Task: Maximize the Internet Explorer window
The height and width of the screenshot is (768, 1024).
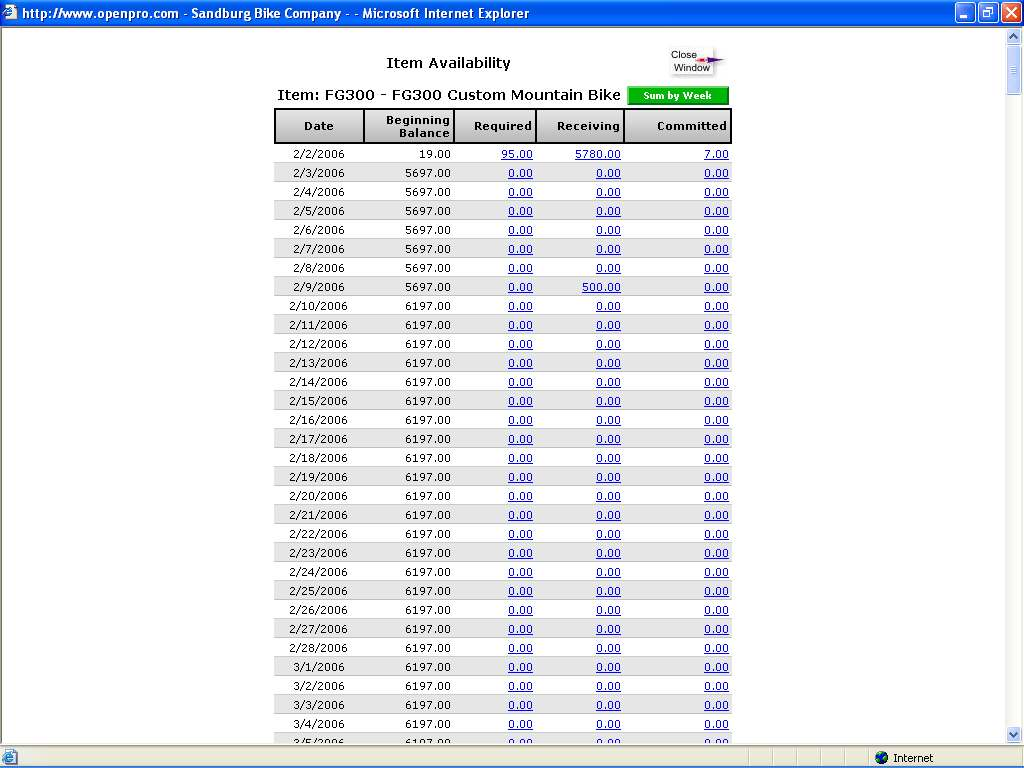Action: click(987, 13)
